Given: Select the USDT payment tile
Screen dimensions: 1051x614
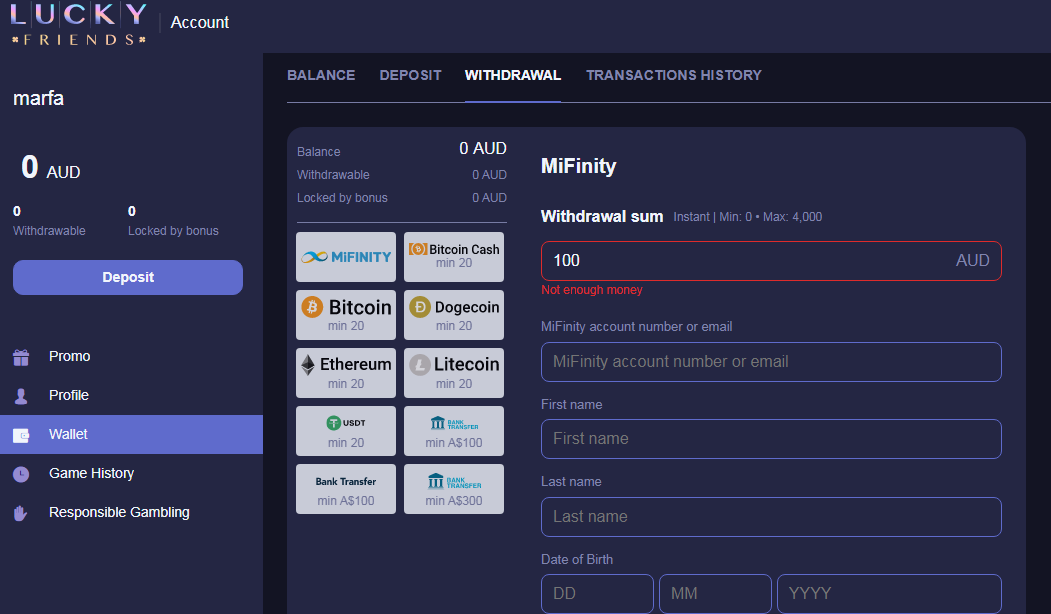Looking at the screenshot, I should 346,431.
